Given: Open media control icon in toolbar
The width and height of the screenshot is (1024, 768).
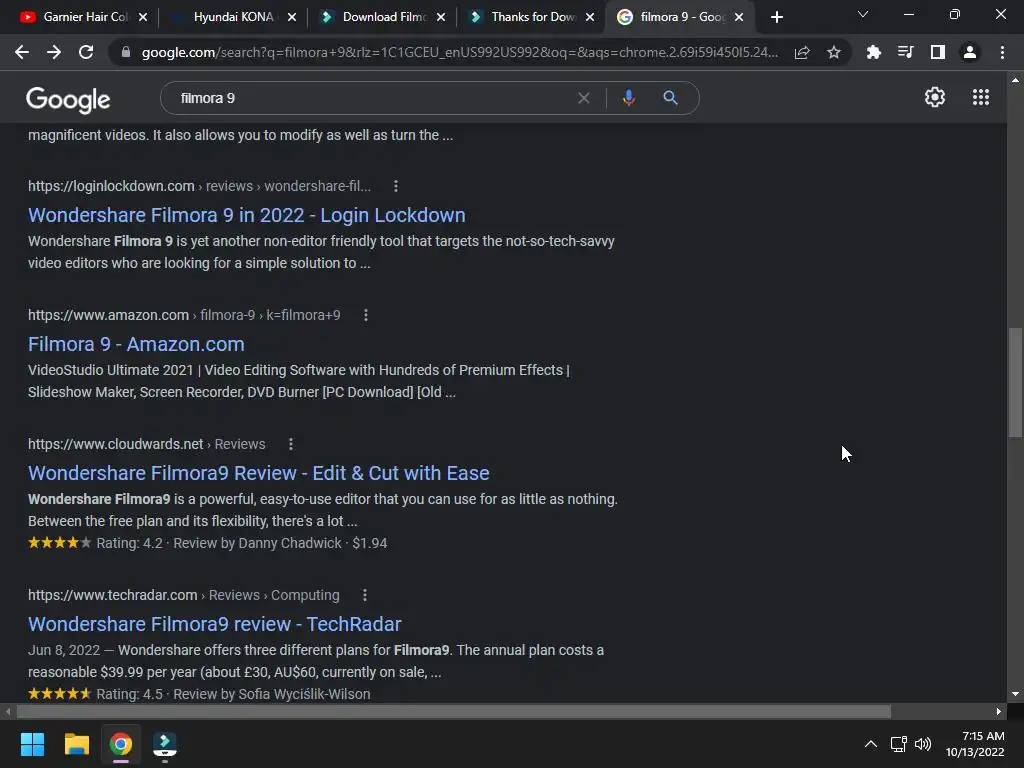Looking at the screenshot, I should pos(905,52).
